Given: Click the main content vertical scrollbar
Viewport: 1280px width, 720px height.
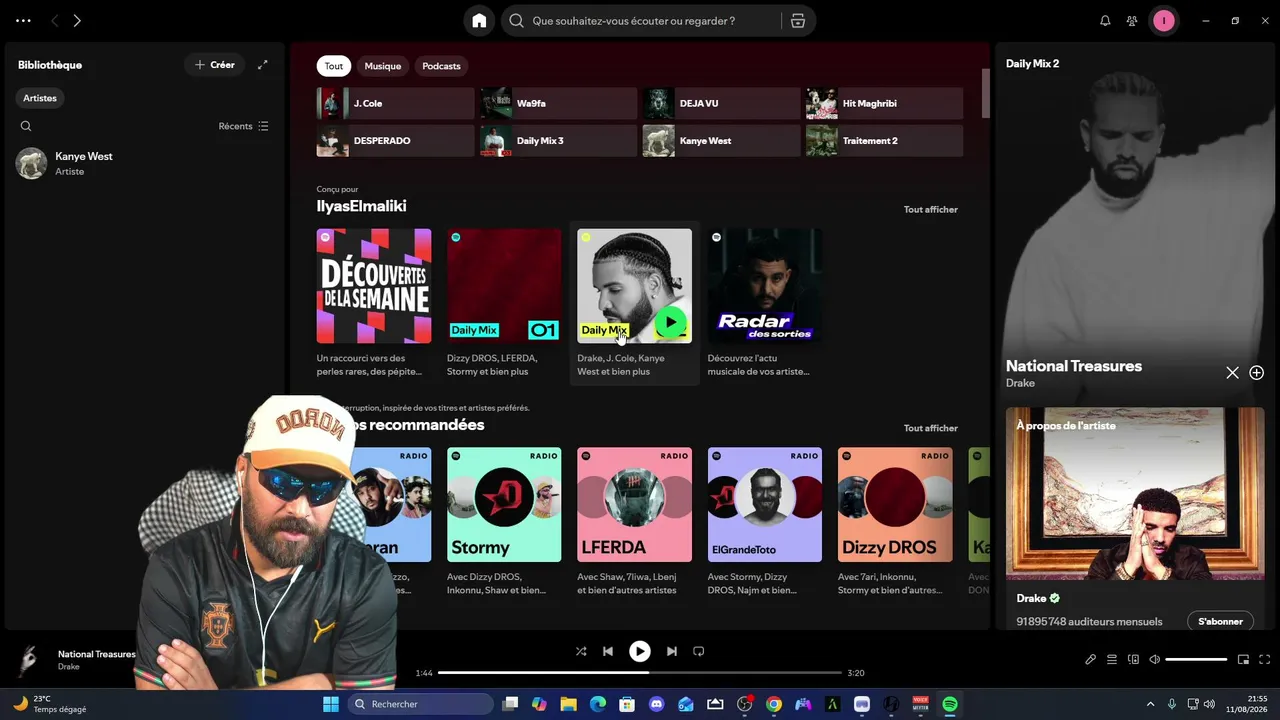Looking at the screenshot, I should (x=986, y=93).
